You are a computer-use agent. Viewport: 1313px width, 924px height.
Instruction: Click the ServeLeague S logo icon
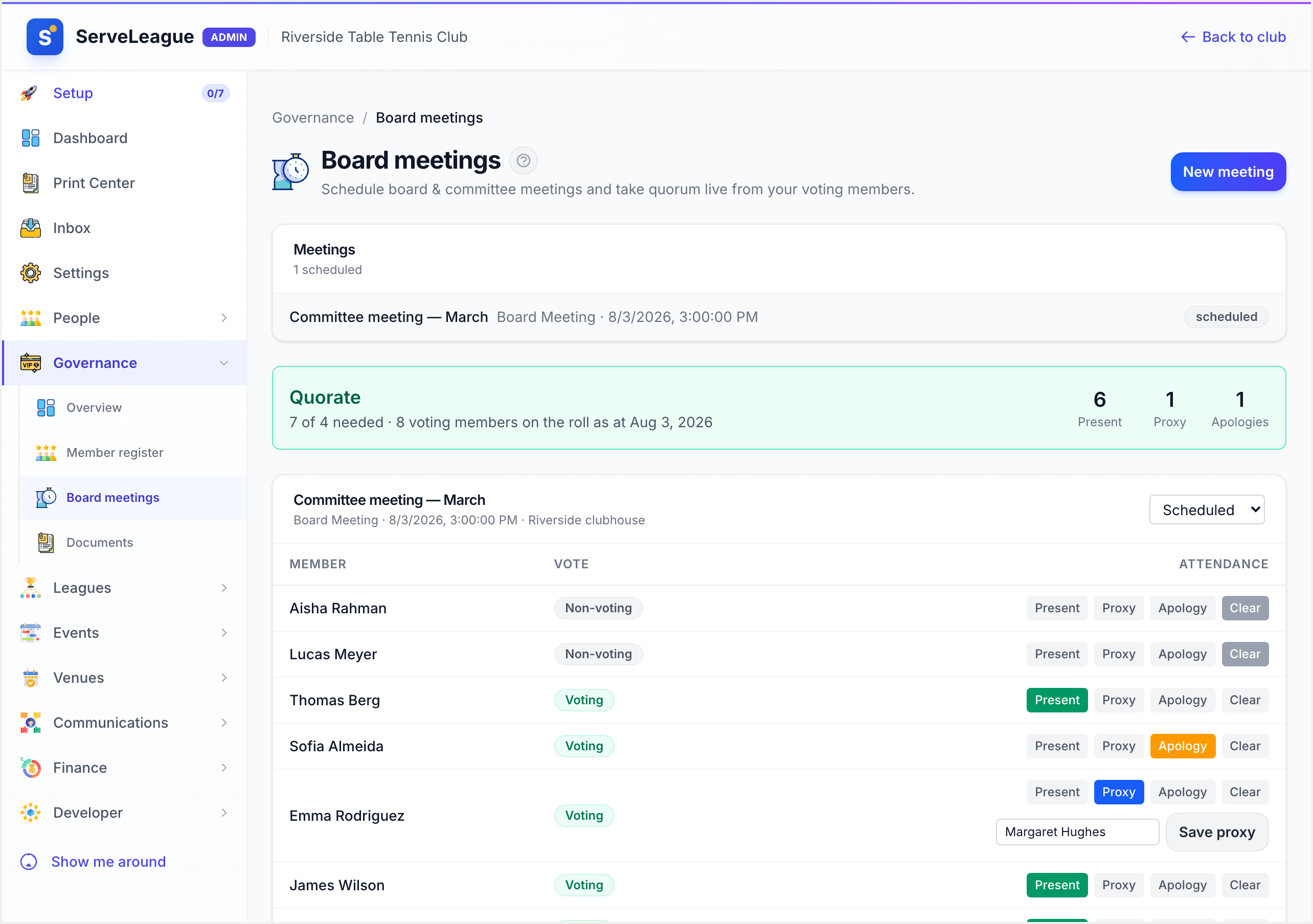tap(44, 37)
